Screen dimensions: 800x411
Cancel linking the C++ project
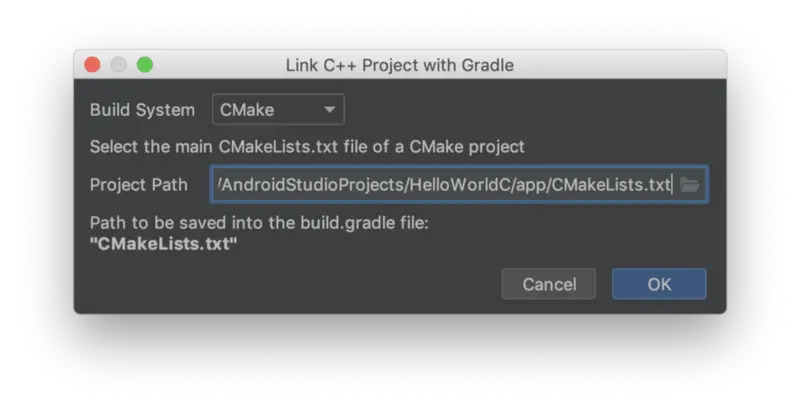click(x=548, y=284)
